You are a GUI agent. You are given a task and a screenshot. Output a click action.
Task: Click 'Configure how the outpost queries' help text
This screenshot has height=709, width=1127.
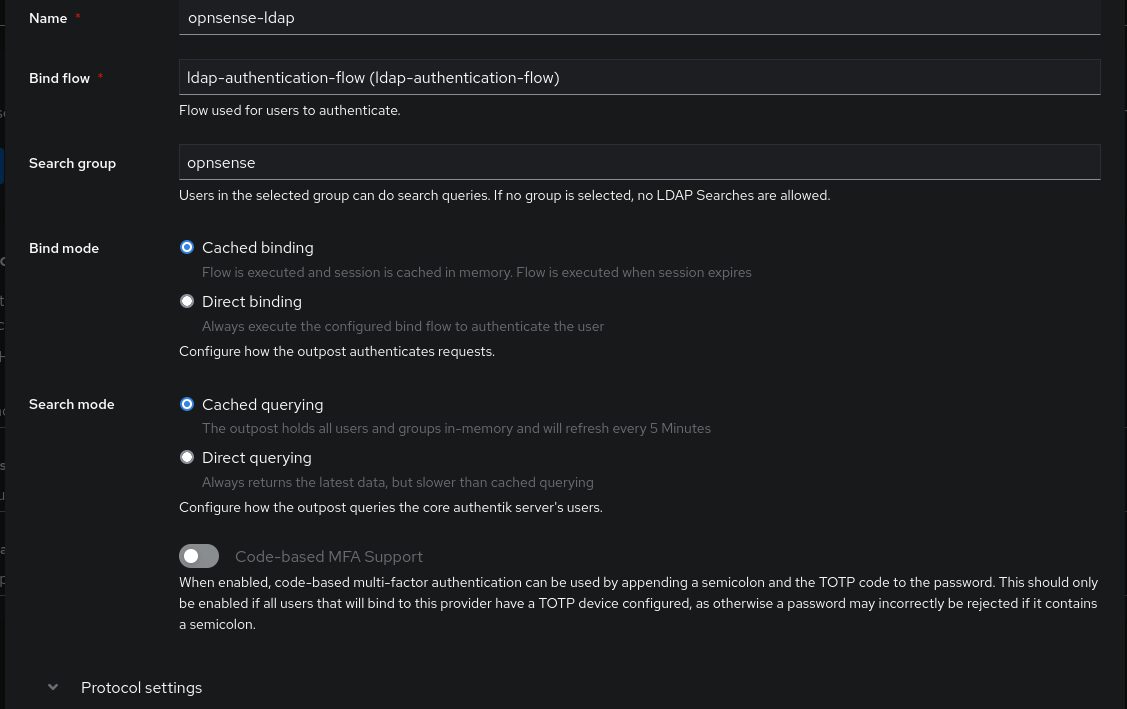click(x=391, y=507)
